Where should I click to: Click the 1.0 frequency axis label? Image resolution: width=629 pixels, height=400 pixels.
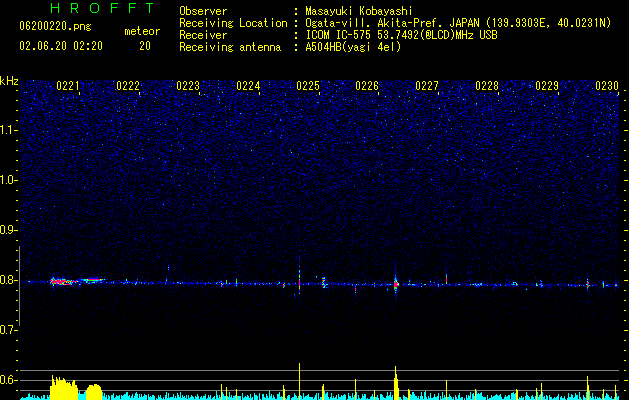click(x=9, y=180)
